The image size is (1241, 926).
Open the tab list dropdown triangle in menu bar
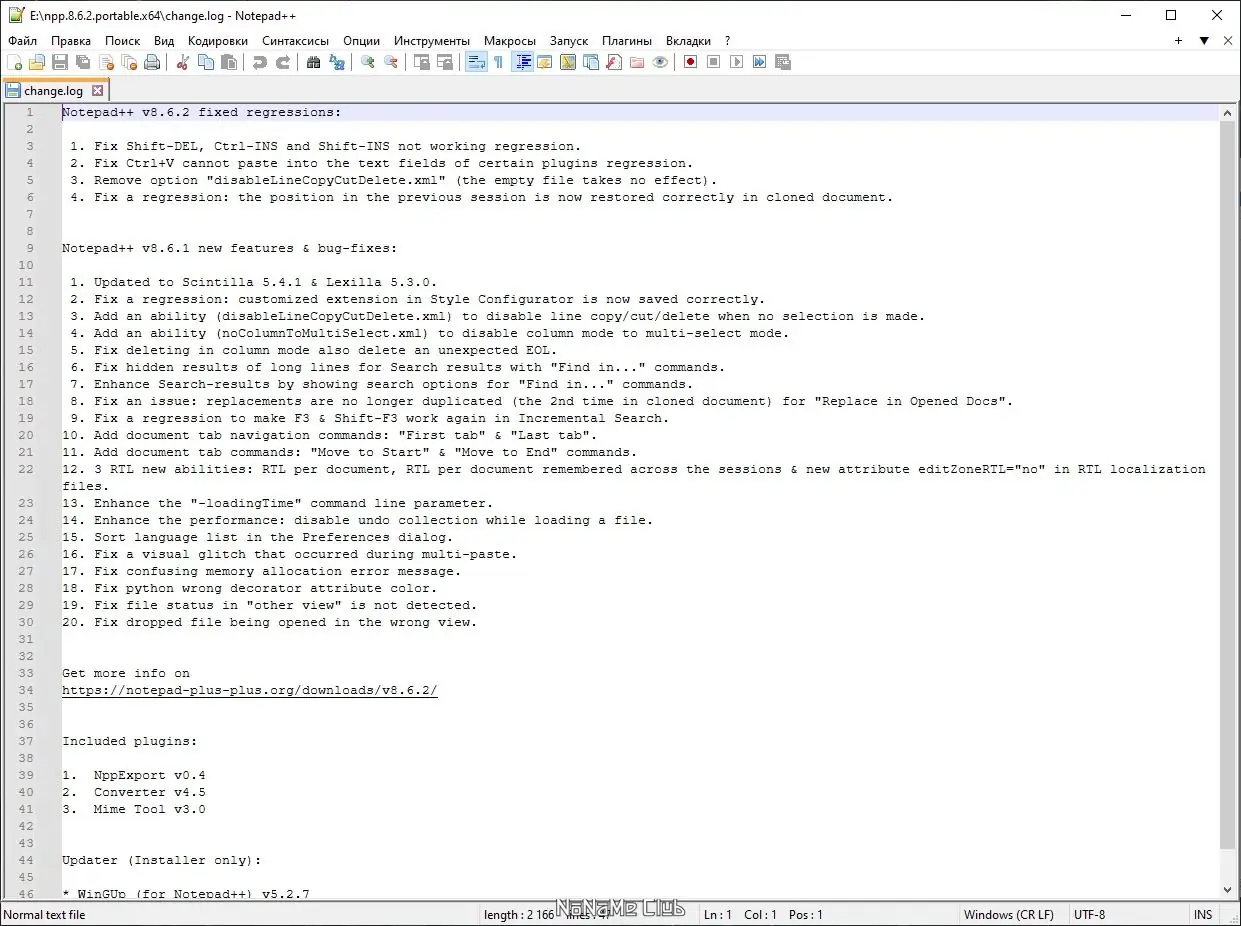pos(1204,41)
